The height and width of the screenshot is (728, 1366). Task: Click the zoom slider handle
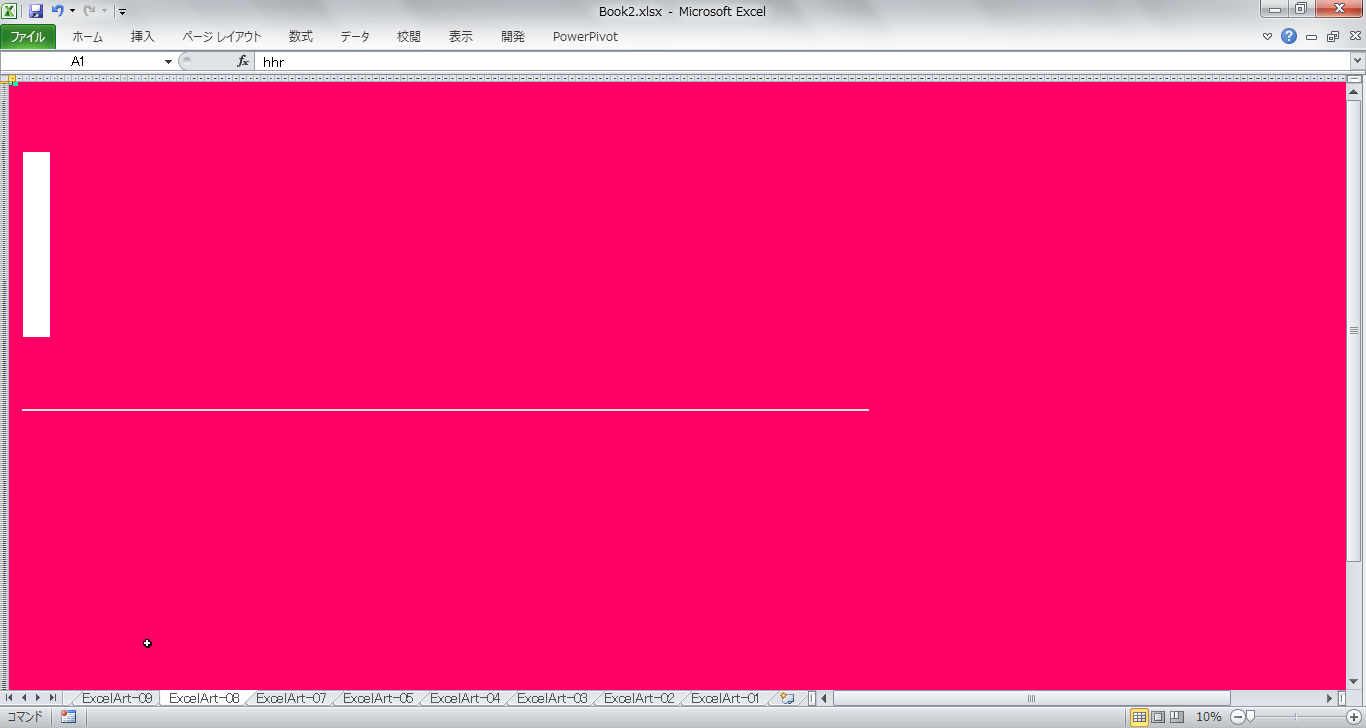click(1249, 717)
